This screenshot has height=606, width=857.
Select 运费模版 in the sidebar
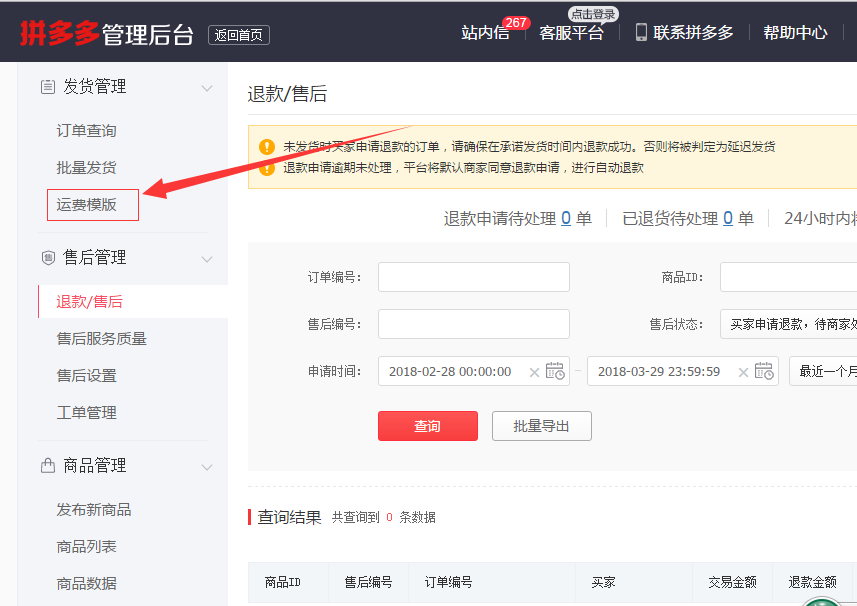point(86,204)
